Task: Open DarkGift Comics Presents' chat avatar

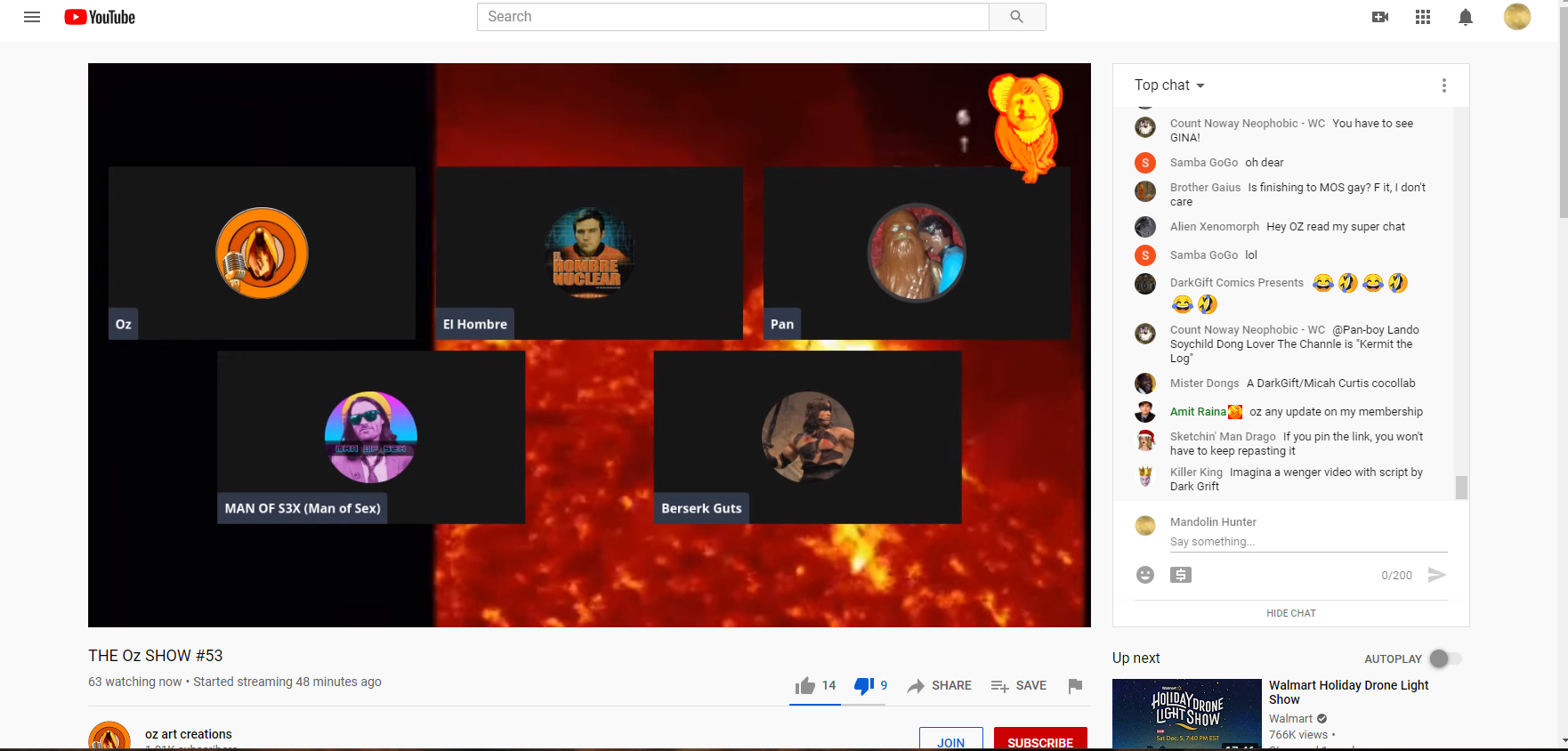Action: (1145, 284)
